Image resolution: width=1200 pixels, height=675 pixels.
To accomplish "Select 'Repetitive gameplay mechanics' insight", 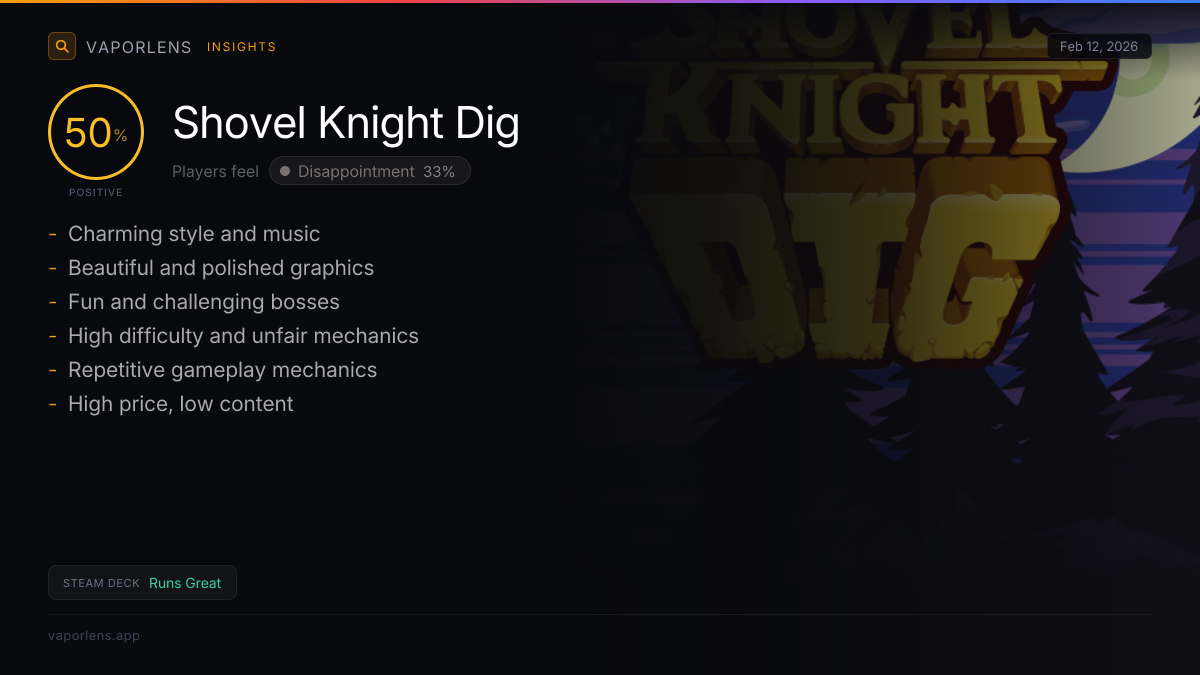I will (x=222, y=370).
